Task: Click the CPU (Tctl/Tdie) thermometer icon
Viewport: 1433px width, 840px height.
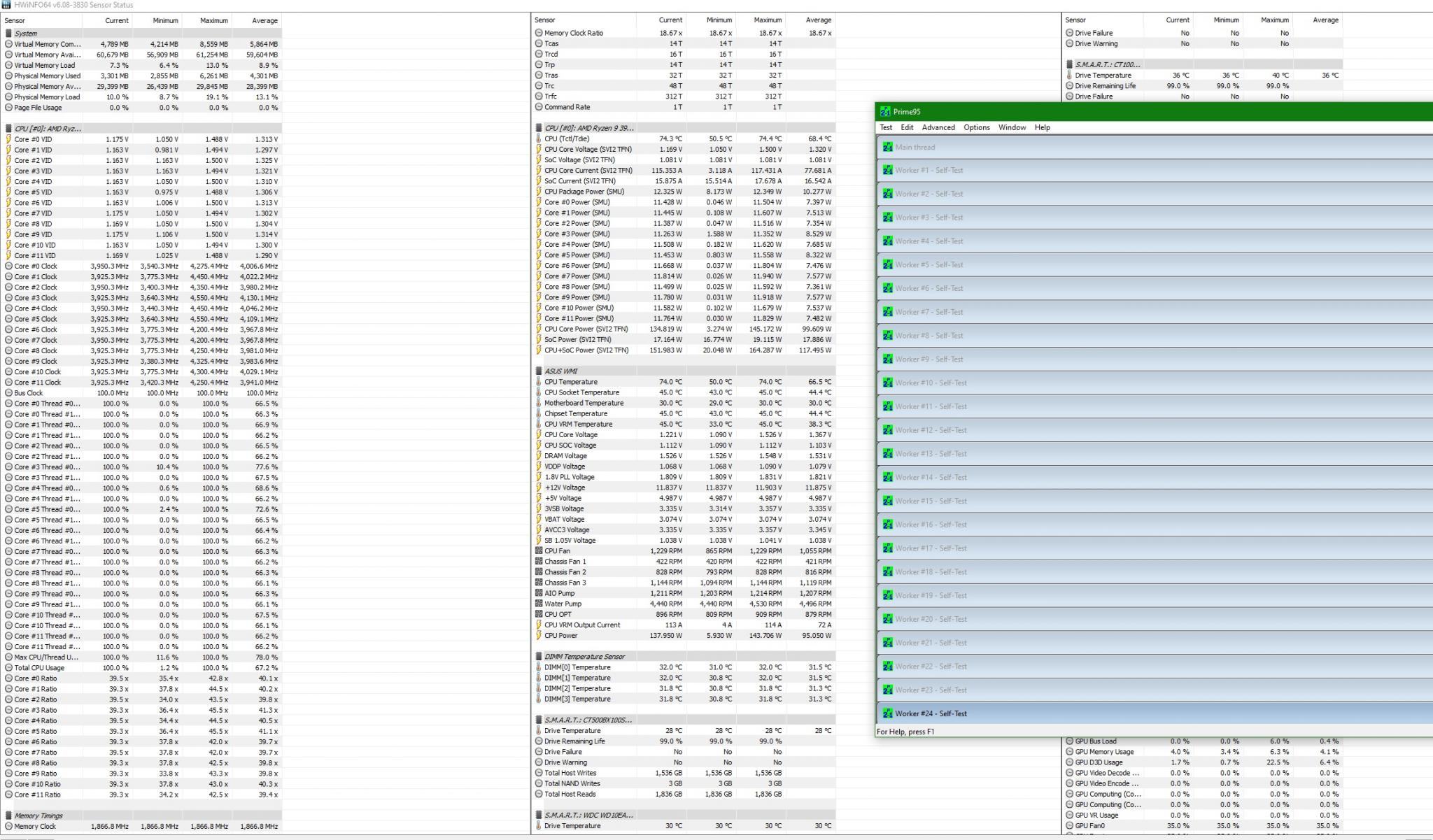Action: [x=539, y=138]
